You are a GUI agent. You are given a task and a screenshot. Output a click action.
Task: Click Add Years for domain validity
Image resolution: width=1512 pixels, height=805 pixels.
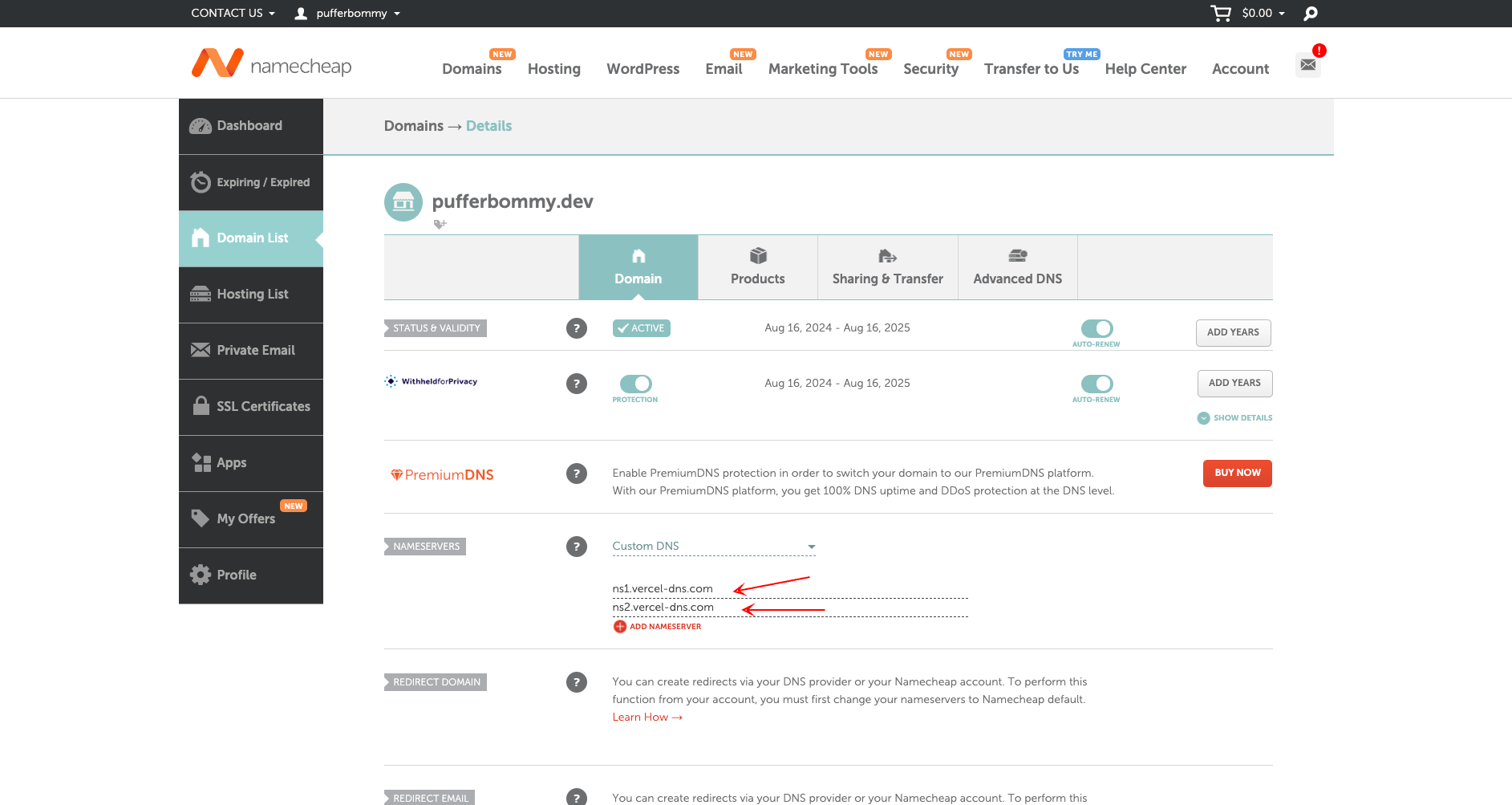1234,332
